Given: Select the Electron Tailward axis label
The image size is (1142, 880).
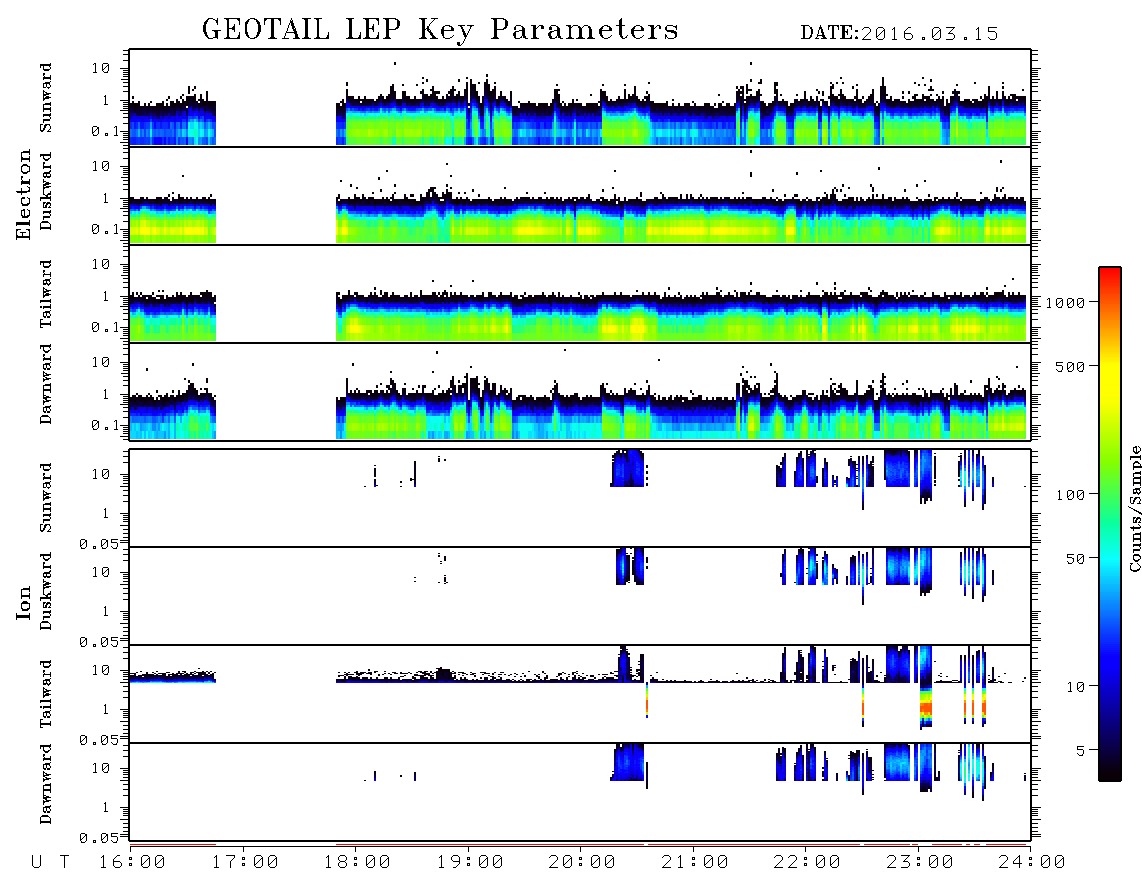Looking at the screenshot, I should coord(45,294).
